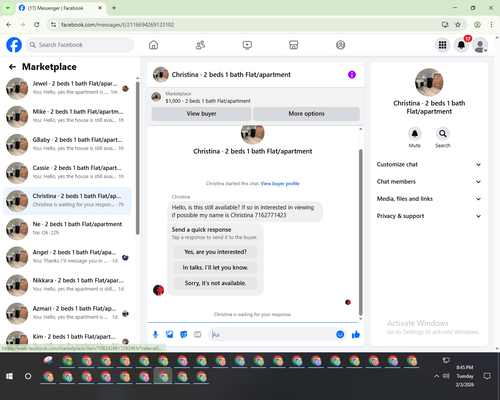Open Facebook home via the logo

point(14,45)
